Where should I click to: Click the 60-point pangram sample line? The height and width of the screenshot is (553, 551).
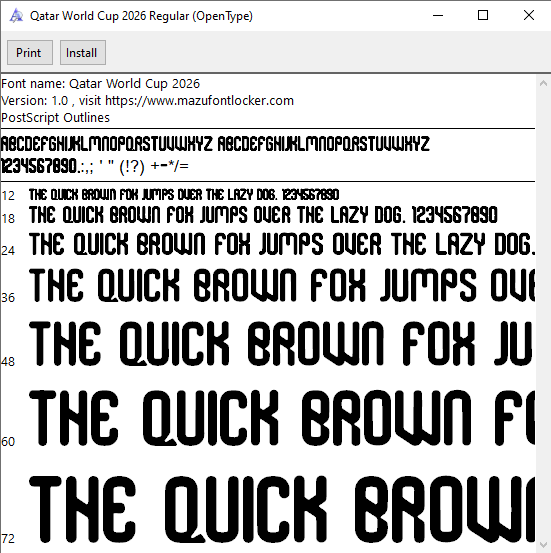(x=282, y=418)
